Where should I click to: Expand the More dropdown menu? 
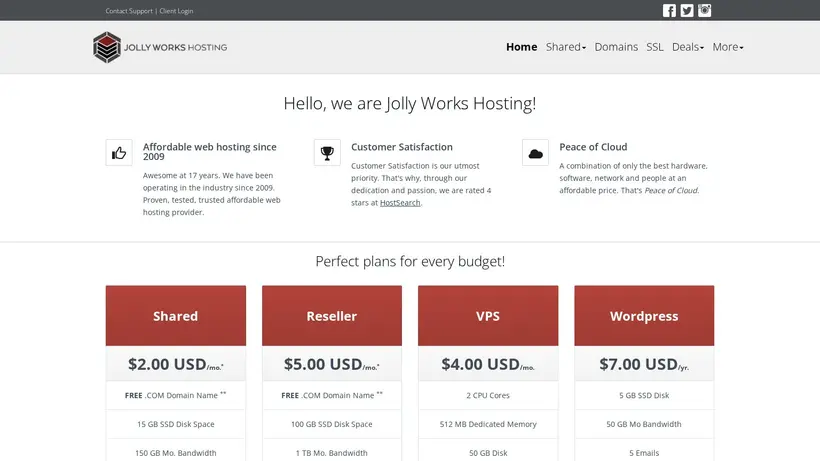coord(727,47)
